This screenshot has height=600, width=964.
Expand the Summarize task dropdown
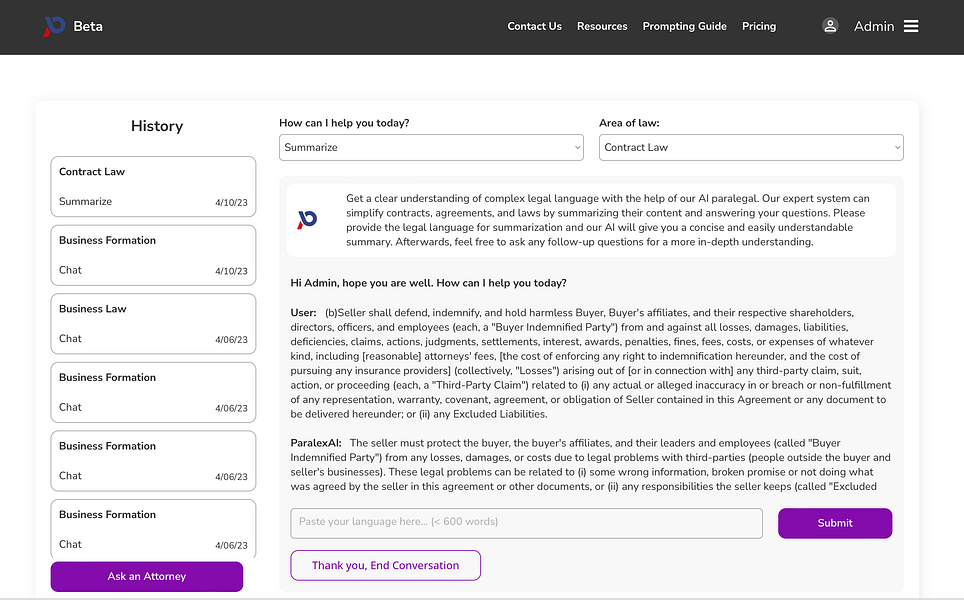click(x=431, y=148)
